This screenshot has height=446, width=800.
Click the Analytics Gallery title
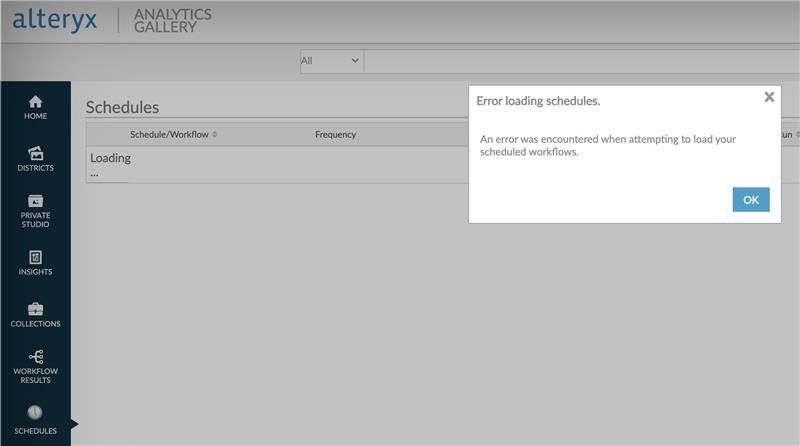(x=172, y=21)
